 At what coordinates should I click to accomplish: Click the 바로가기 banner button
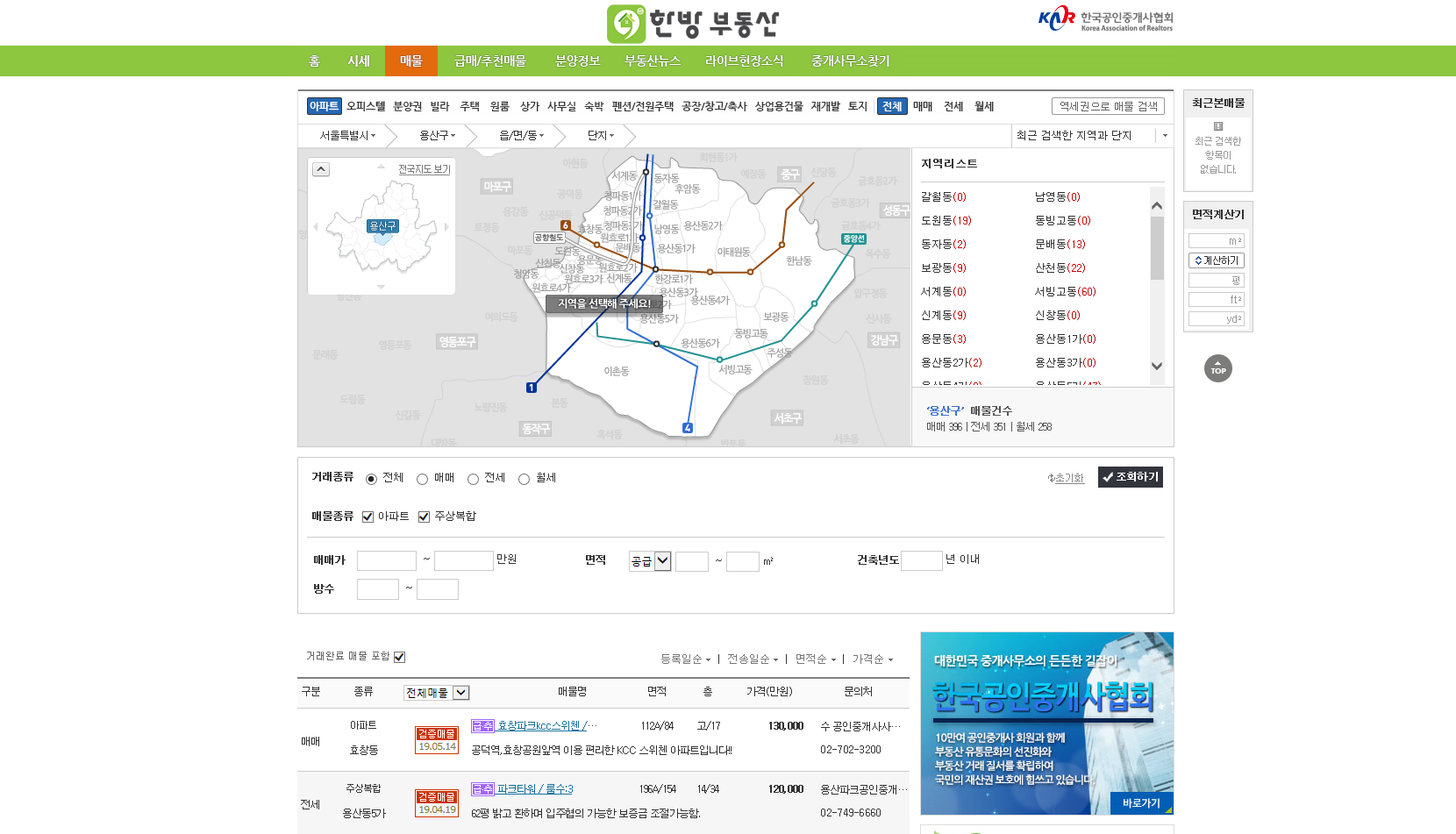pos(1141,803)
